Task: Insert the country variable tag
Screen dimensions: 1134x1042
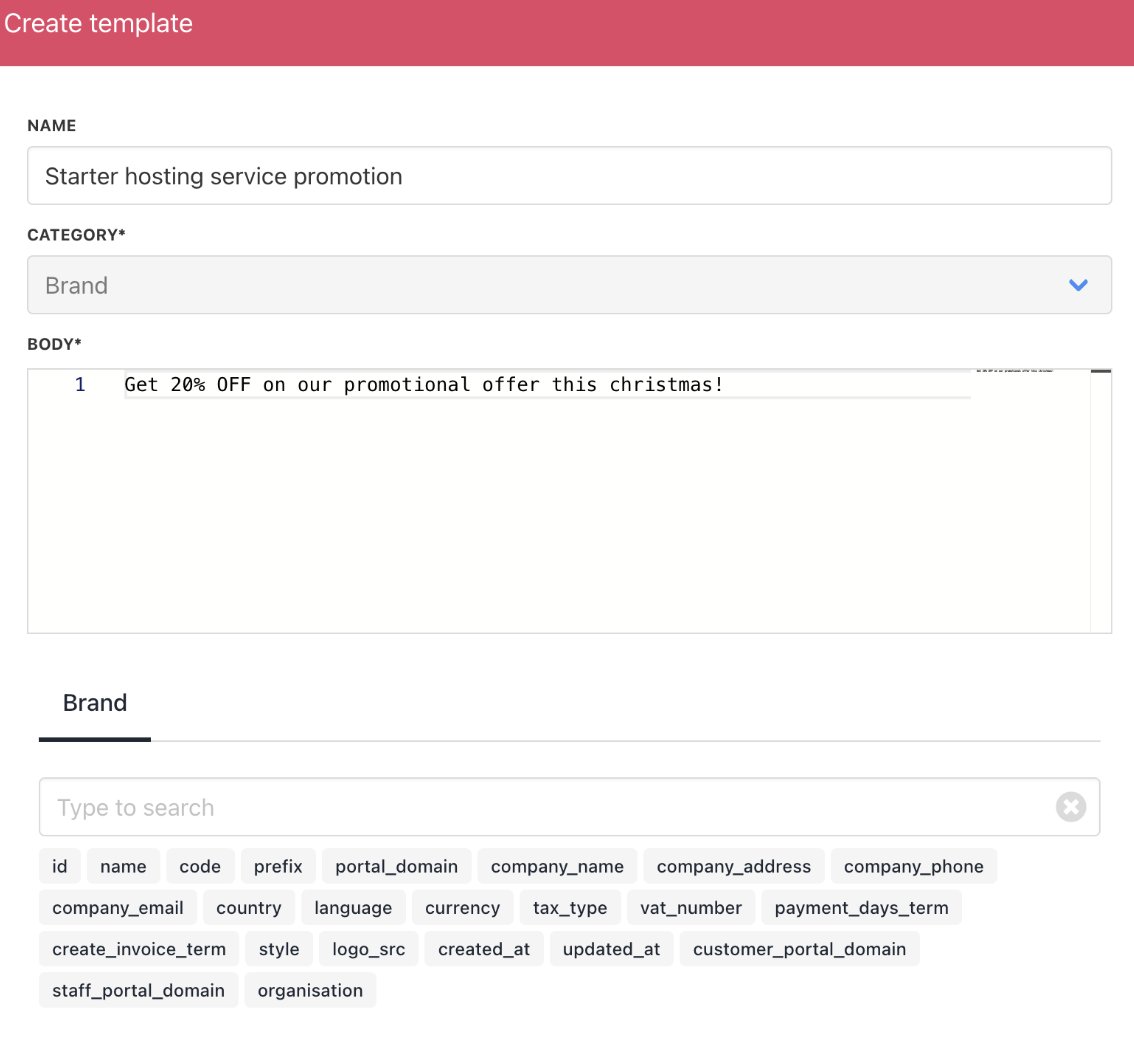Action: point(249,908)
